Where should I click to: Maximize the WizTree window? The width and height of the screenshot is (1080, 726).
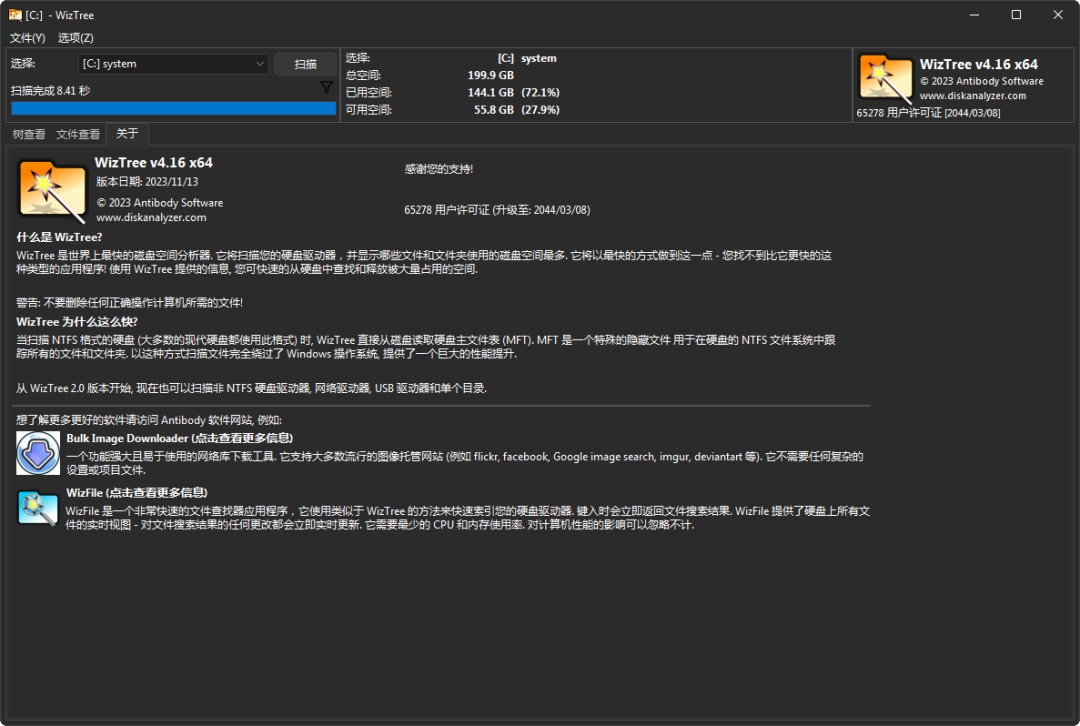(x=1016, y=14)
